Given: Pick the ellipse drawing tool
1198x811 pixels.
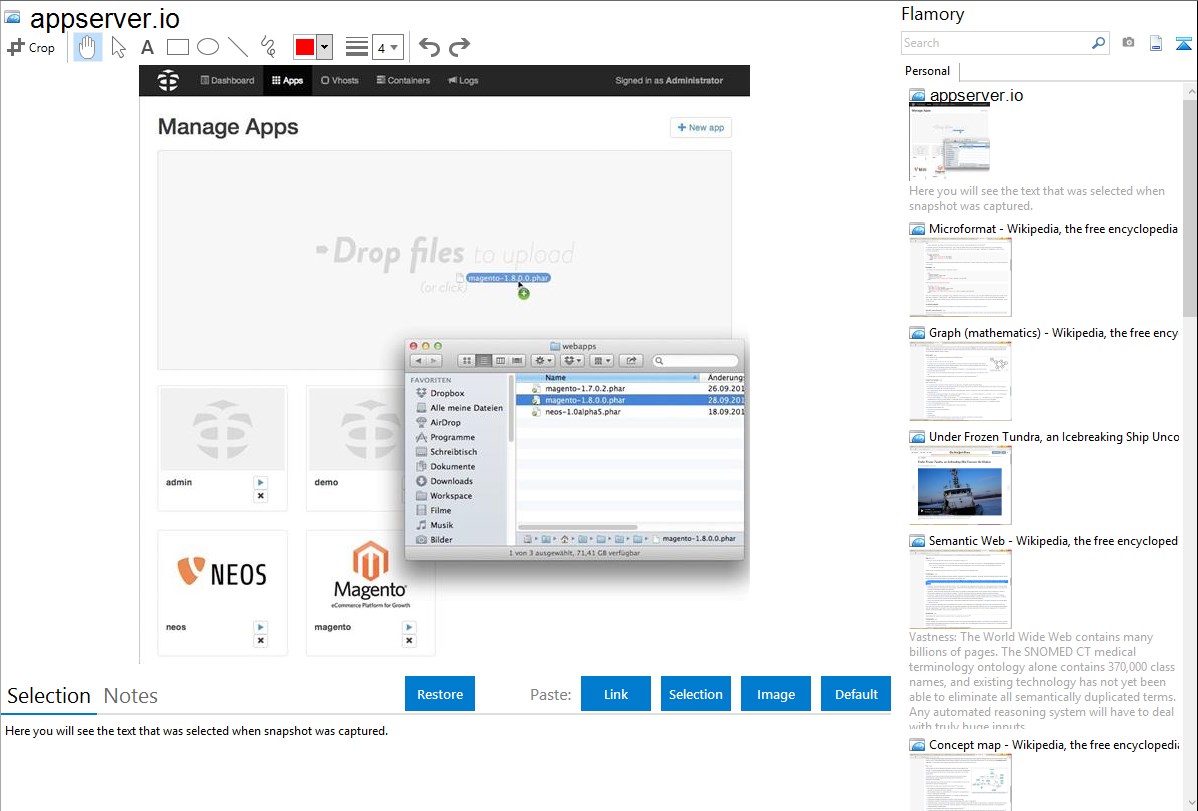Looking at the screenshot, I should coord(208,47).
